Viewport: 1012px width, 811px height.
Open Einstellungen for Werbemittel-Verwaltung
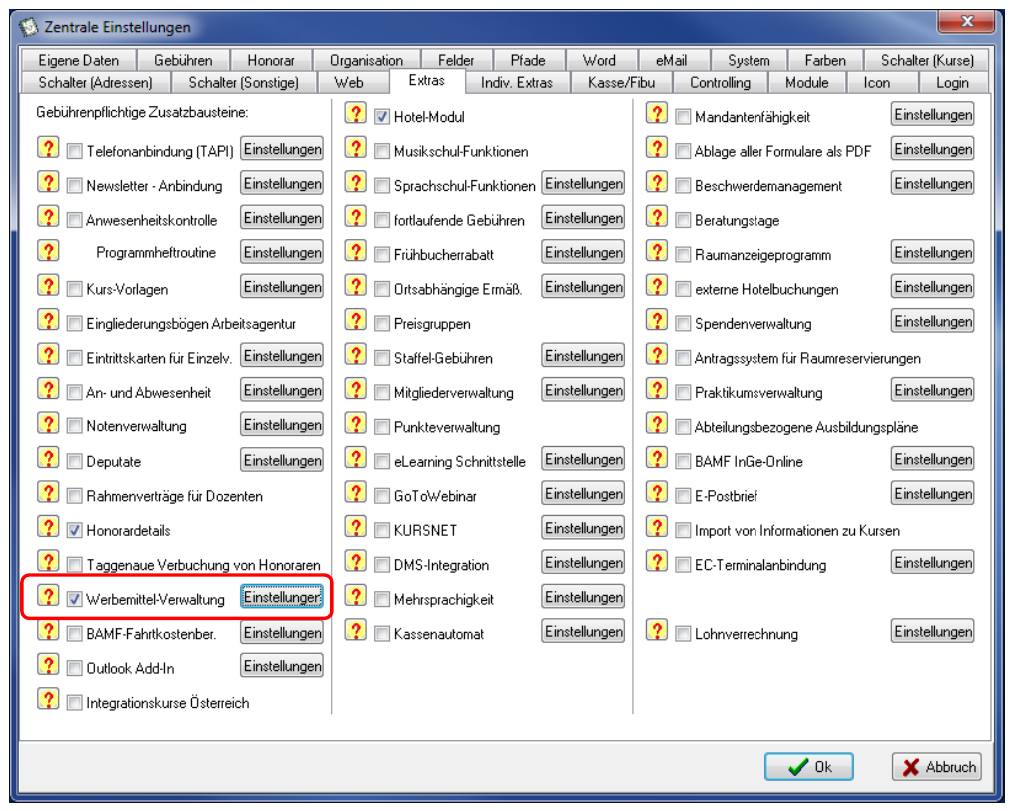pyautogui.click(x=282, y=597)
